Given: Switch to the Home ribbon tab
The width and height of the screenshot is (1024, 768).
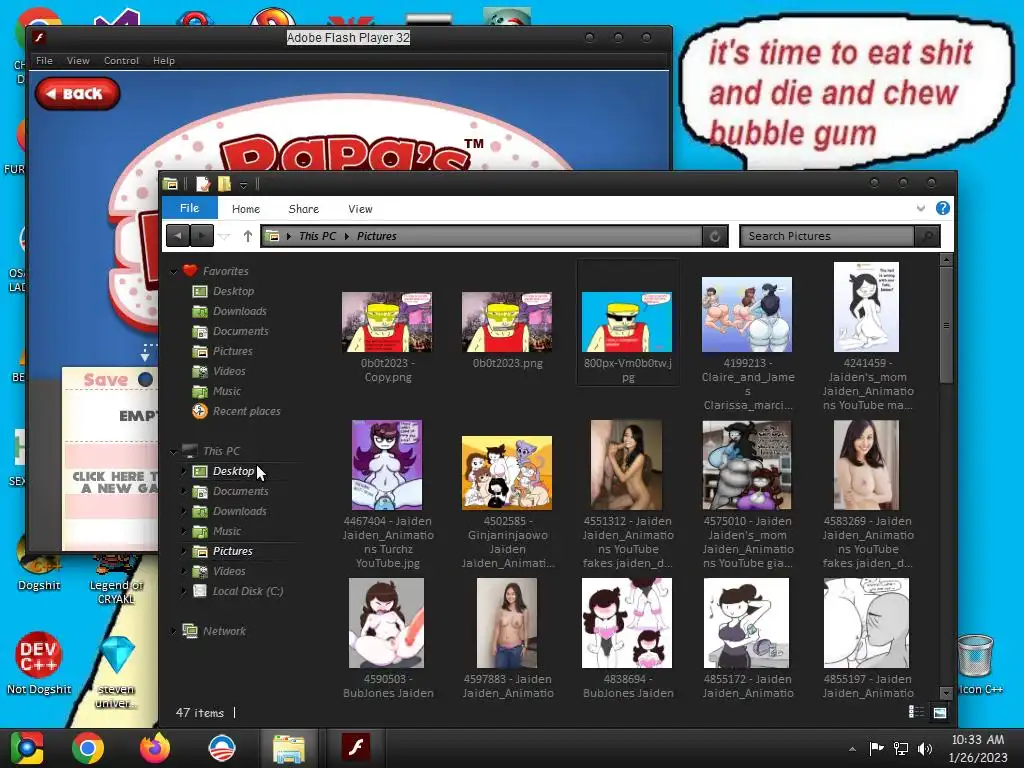Looking at the screenshot, I should pos(246,209).
